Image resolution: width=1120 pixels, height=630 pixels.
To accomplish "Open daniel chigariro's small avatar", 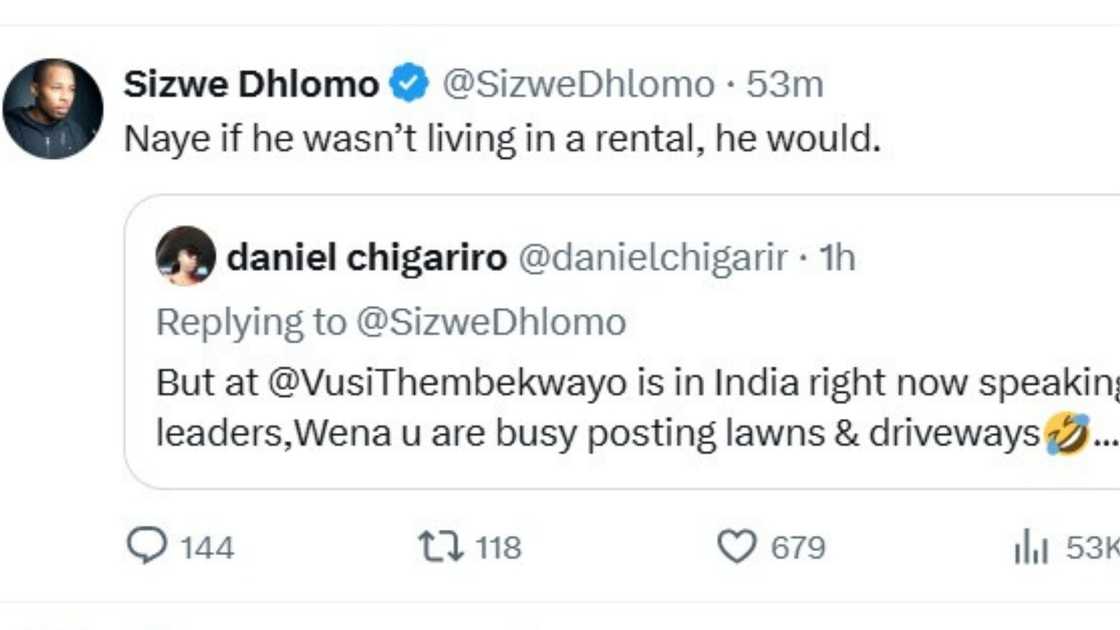I will pos(186,257).
